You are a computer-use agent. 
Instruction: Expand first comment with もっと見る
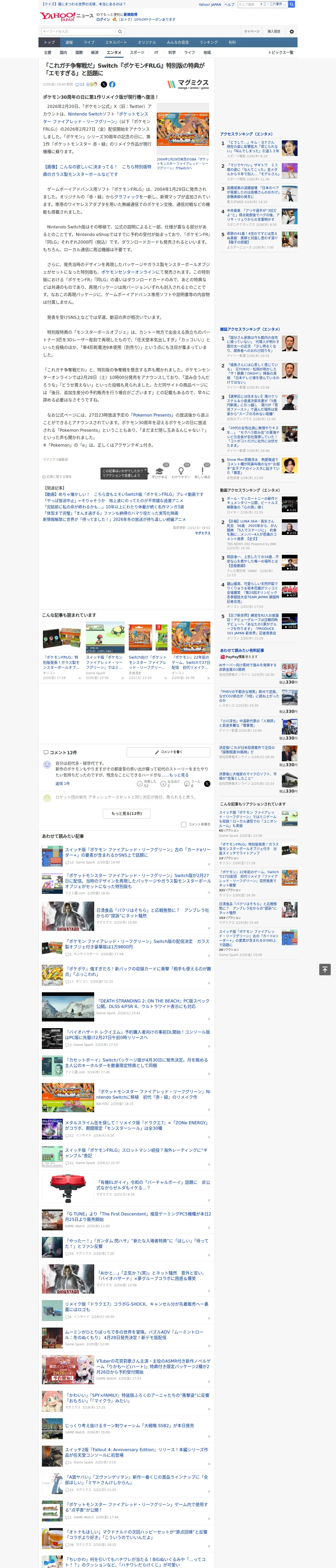(179, 775)
